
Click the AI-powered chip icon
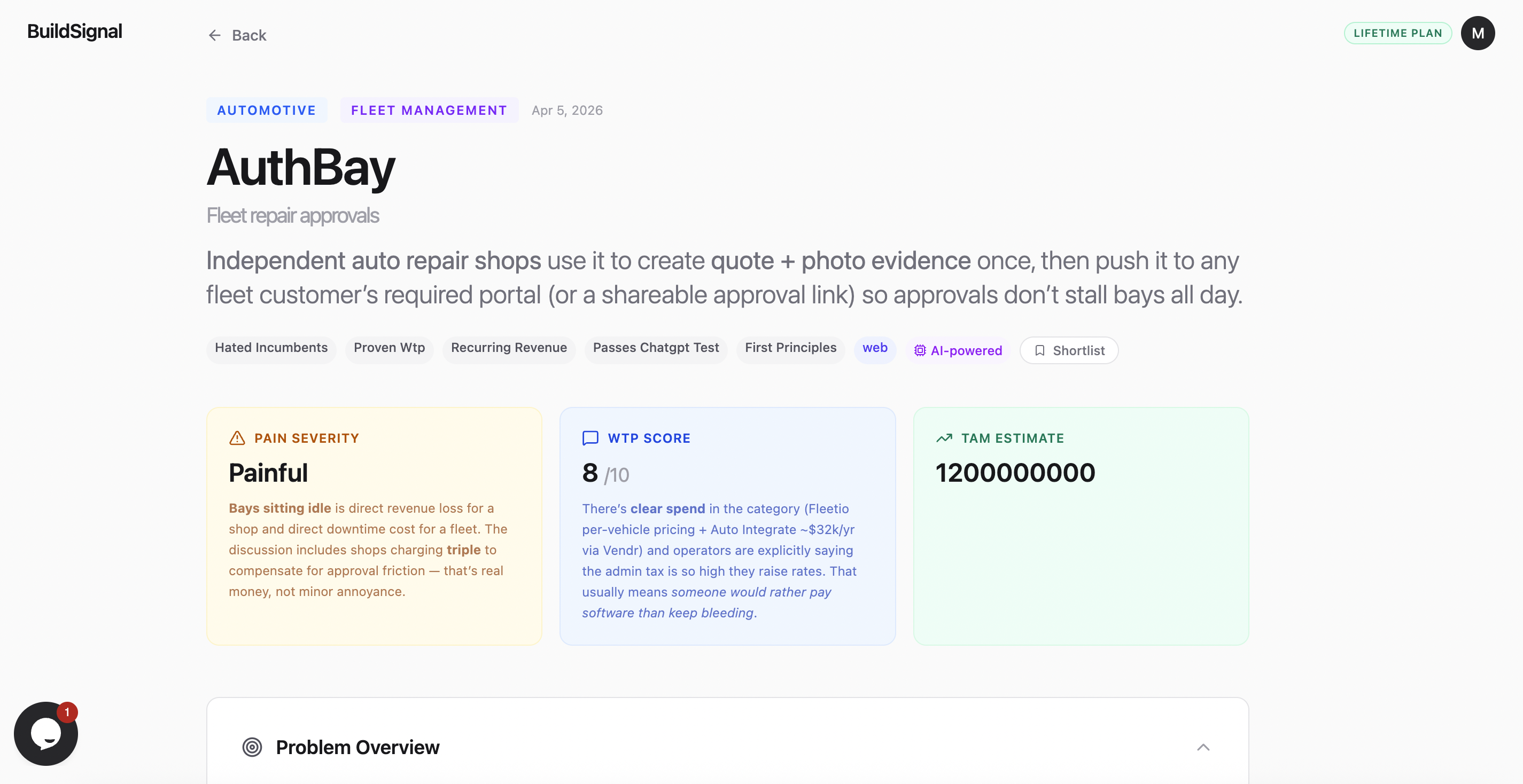920,351
